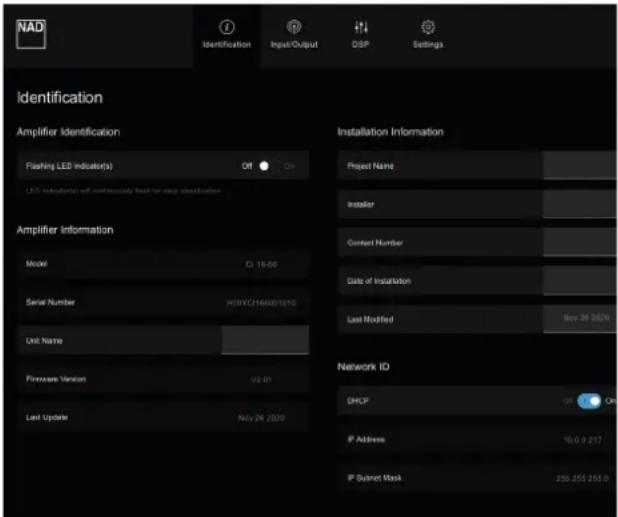Screen dimensions: 618x517
Task: Open the Settings tab
Action: pos(428,36)
